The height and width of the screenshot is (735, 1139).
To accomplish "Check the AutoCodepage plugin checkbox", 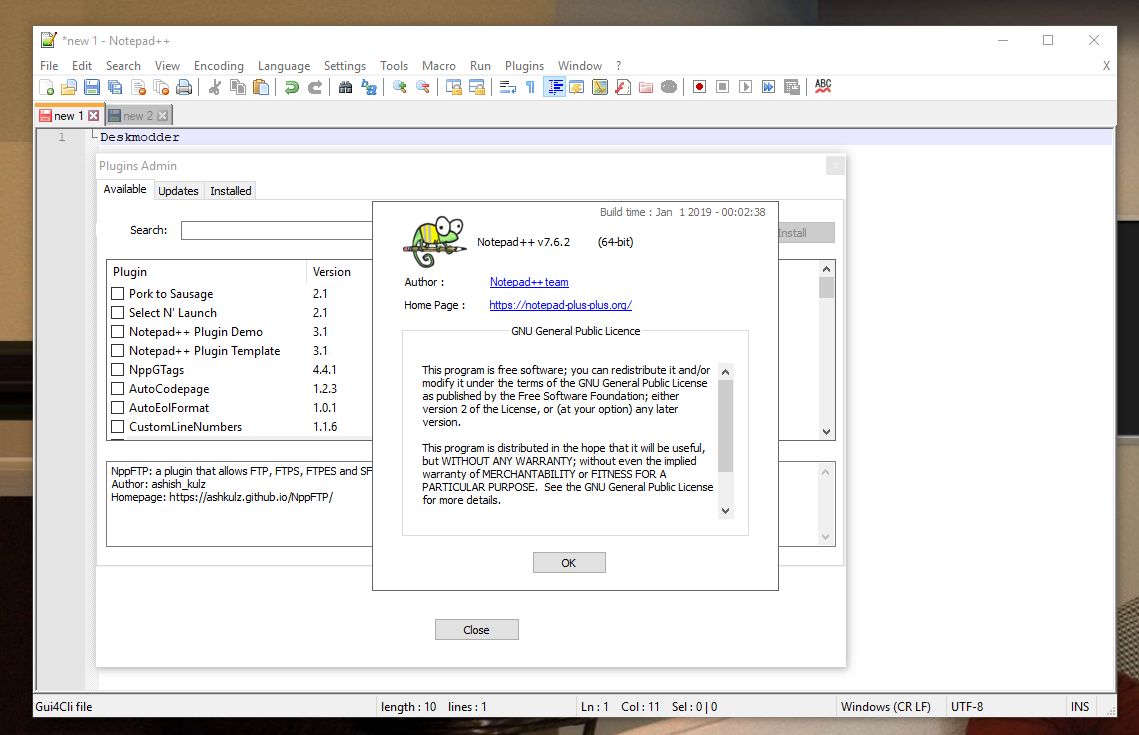I will pyautogui.click(x=118, y=389).
